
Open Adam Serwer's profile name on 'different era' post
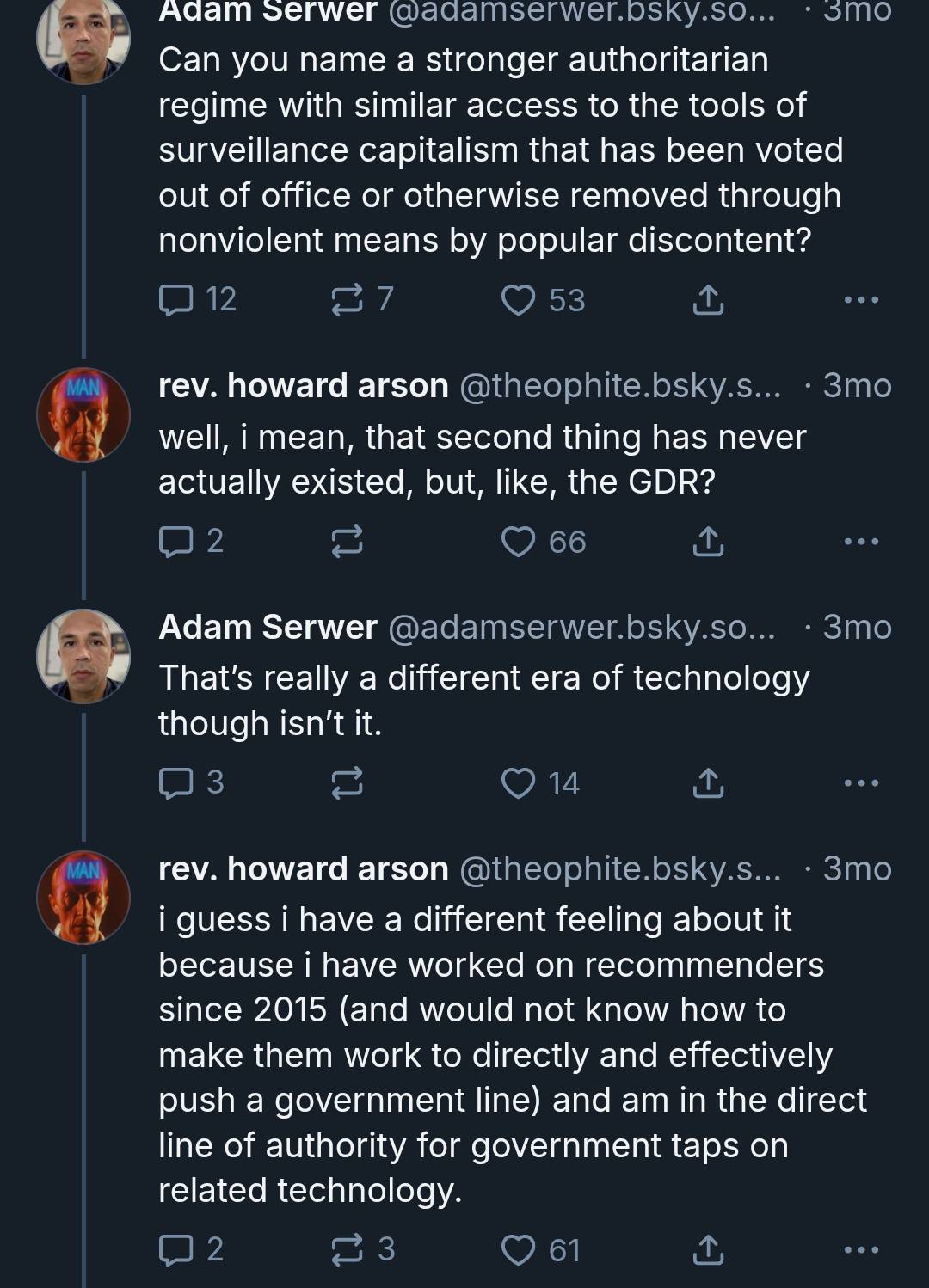tap(268, 627)
